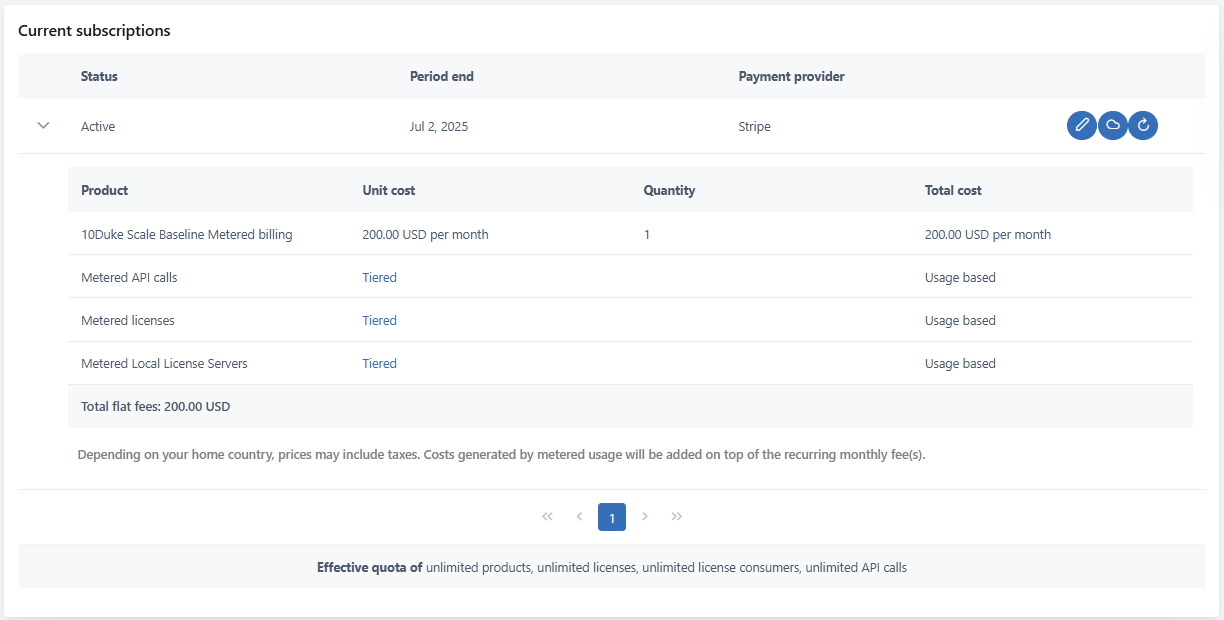Click the 200.00 USD per month total cost

pyautogui.click(x=988, y=235)
